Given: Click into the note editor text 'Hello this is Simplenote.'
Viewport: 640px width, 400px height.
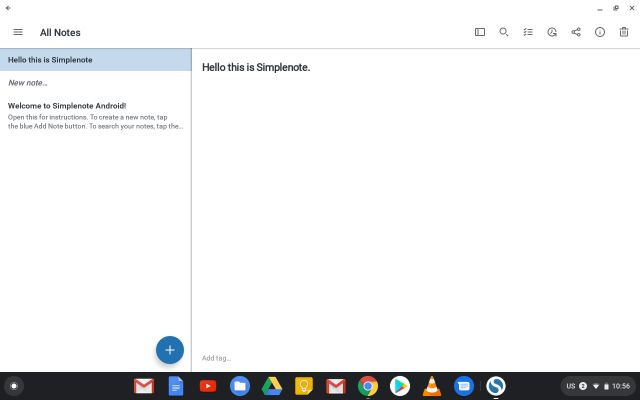Looking at the screenshot, I should coord(256,67).
